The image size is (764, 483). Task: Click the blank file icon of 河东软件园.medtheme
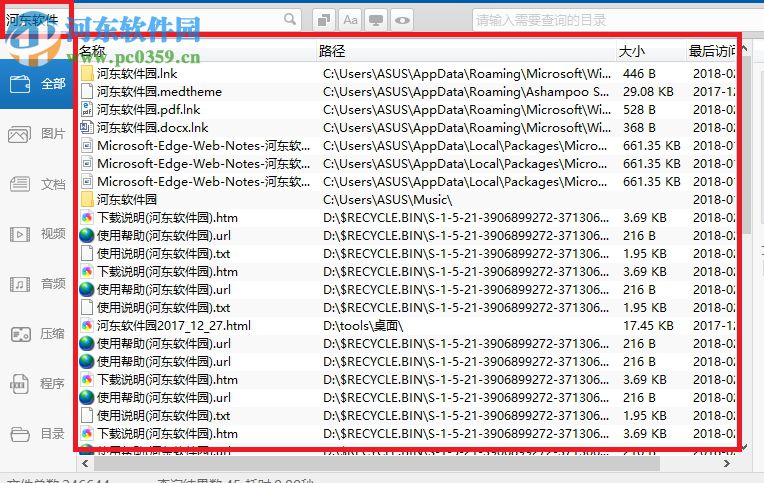click(x=87, y=92)
